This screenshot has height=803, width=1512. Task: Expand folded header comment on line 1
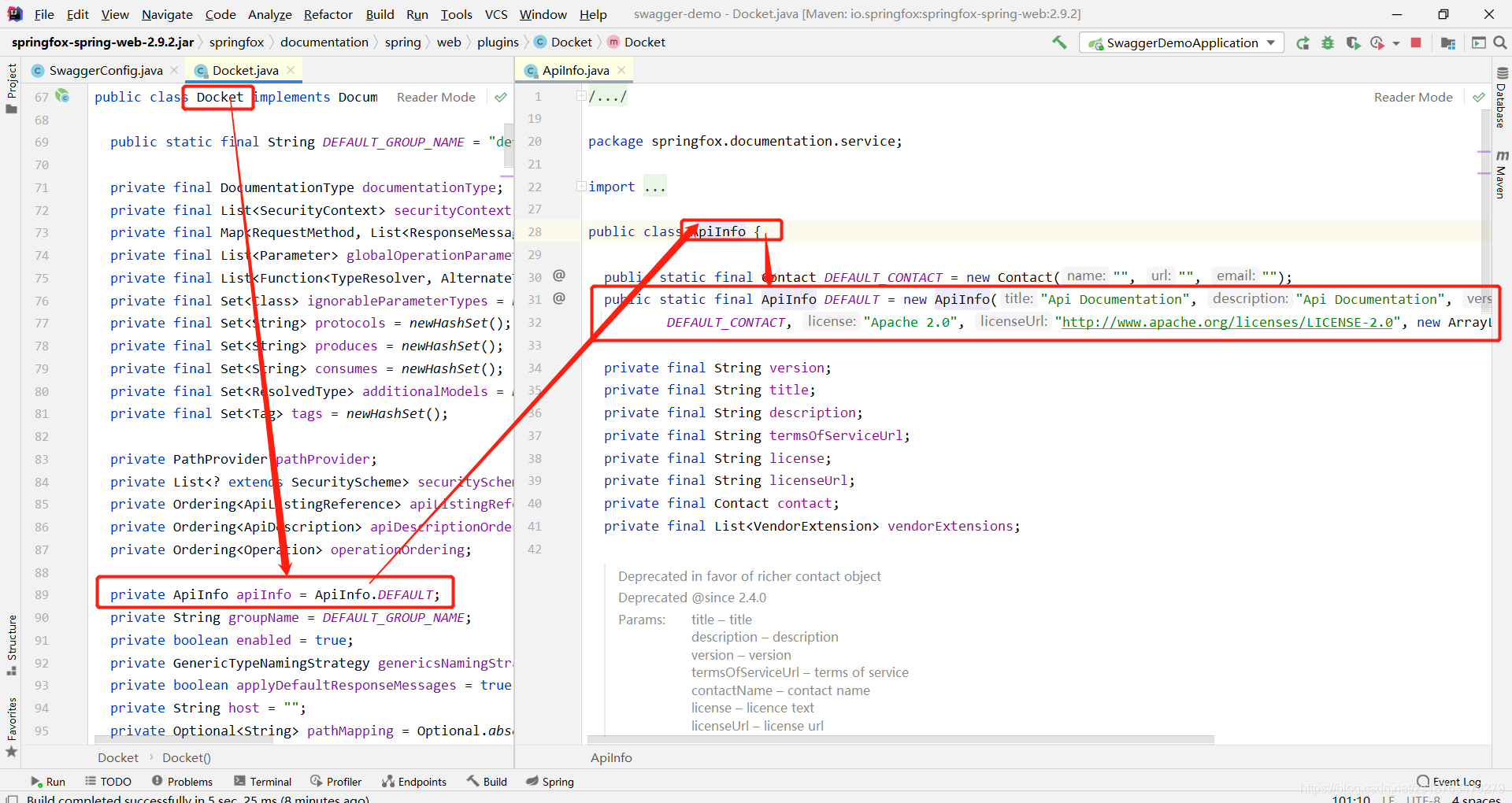tap(580, 96)
